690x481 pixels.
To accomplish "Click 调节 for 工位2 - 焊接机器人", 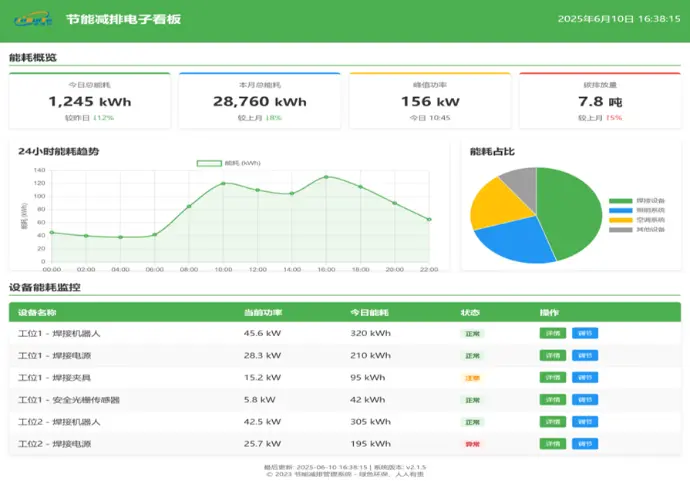I will [585, 421].
